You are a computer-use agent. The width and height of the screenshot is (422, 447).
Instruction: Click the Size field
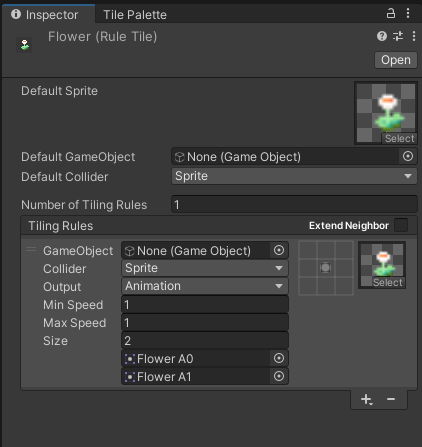(x=205, y=340)
